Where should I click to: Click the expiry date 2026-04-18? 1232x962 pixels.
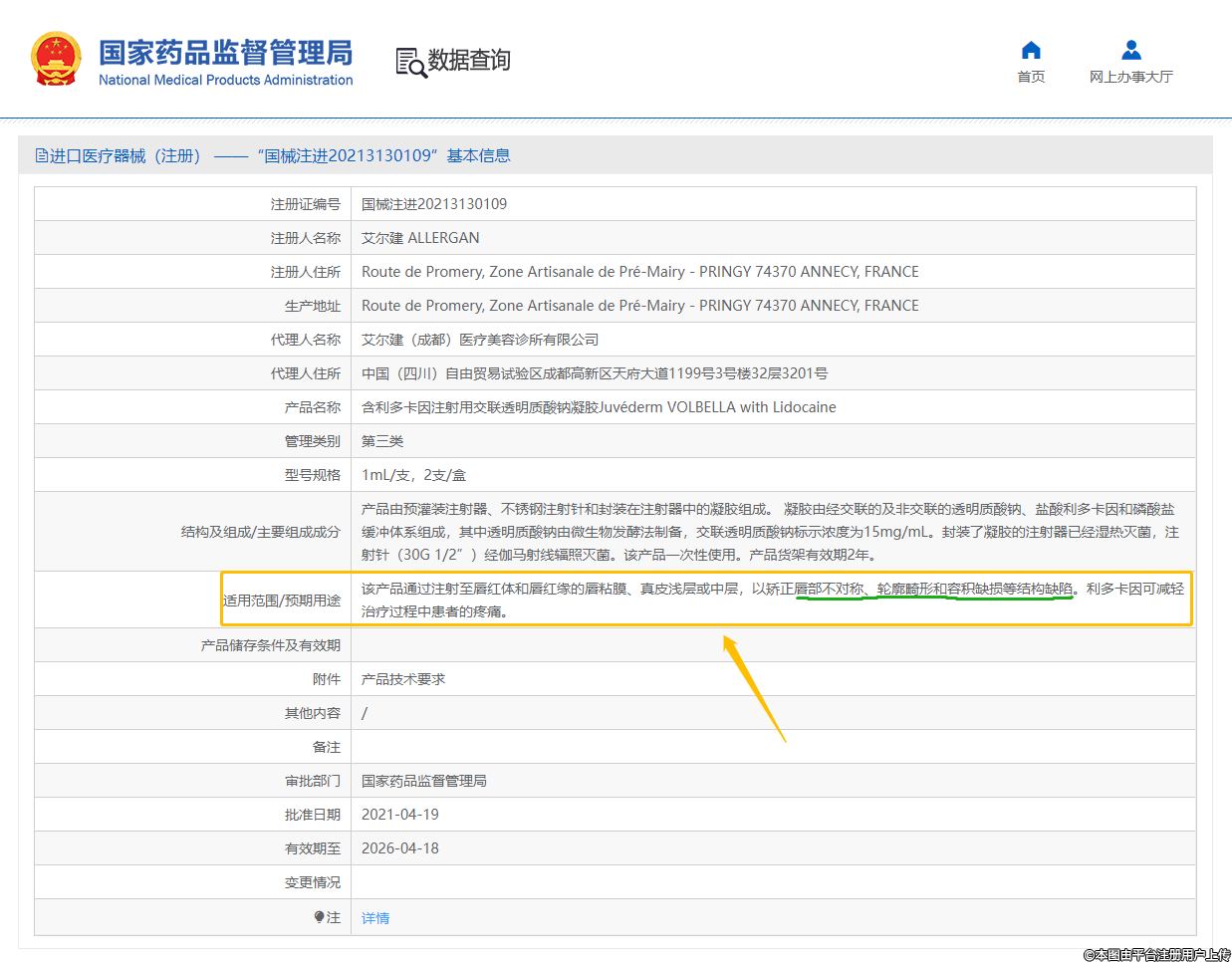(x=399, y=848)
